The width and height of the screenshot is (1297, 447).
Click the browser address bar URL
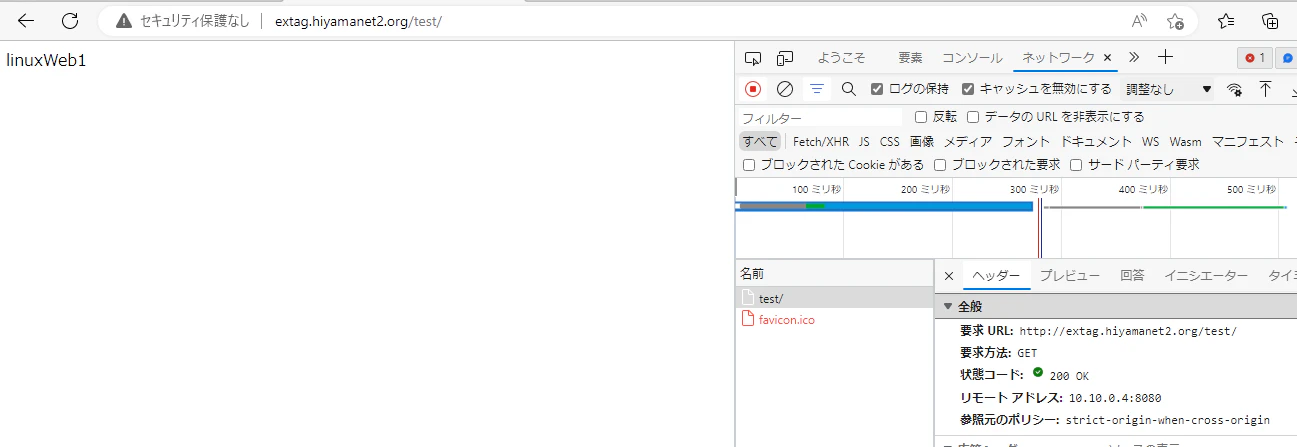point(358,21)
